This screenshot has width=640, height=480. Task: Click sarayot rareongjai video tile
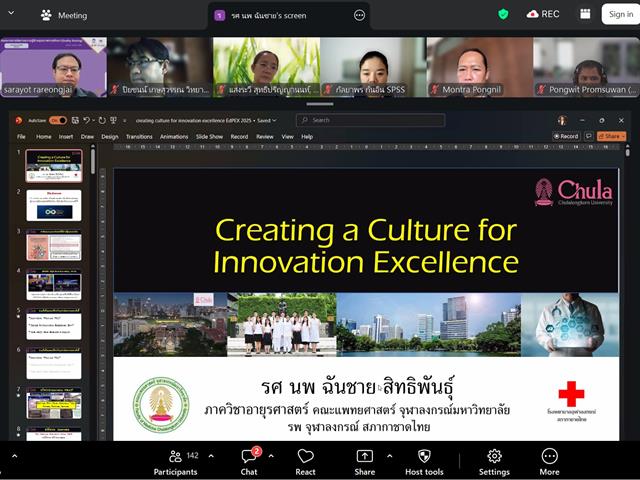53,67
